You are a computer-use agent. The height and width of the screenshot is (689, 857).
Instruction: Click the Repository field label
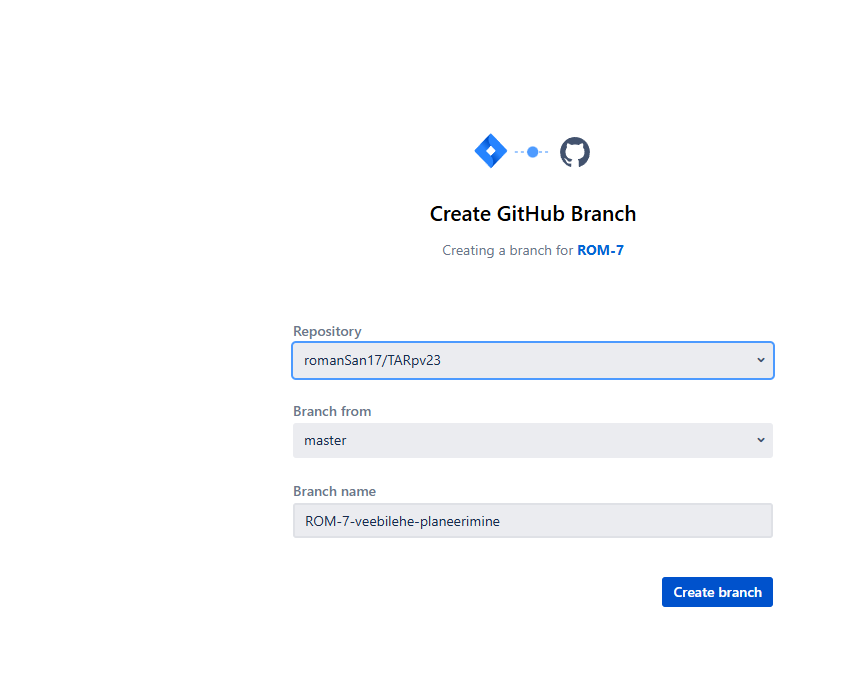[x=327, y=331]
